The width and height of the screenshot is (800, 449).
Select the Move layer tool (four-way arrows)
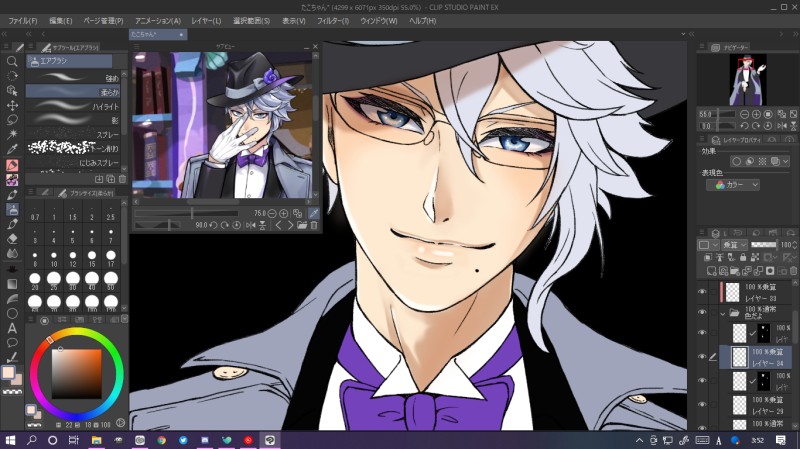pyautogui.click(x=12, y=105)
